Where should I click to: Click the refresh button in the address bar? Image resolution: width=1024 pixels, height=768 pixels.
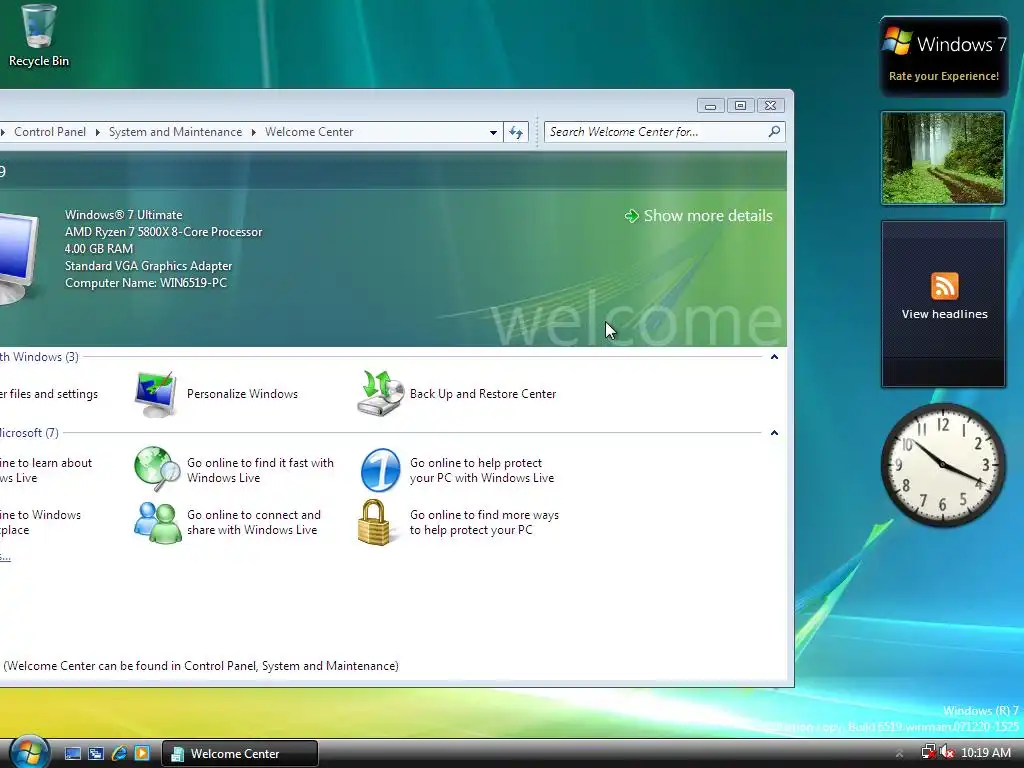(516, 132)
